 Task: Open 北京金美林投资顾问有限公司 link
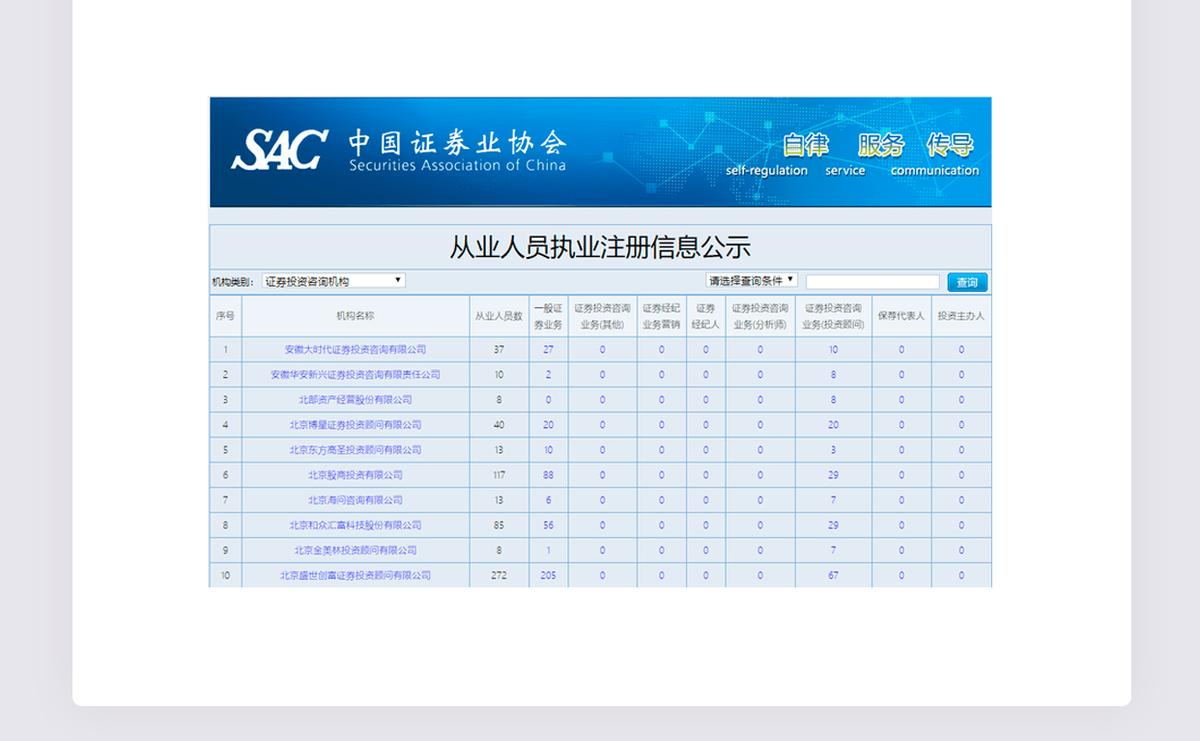355,550
